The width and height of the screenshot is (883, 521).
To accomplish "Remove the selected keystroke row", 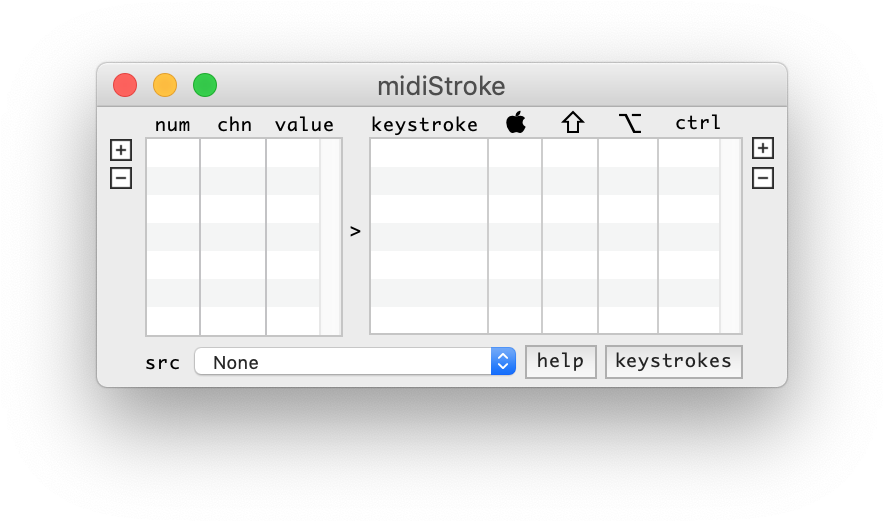I will 763,179.
